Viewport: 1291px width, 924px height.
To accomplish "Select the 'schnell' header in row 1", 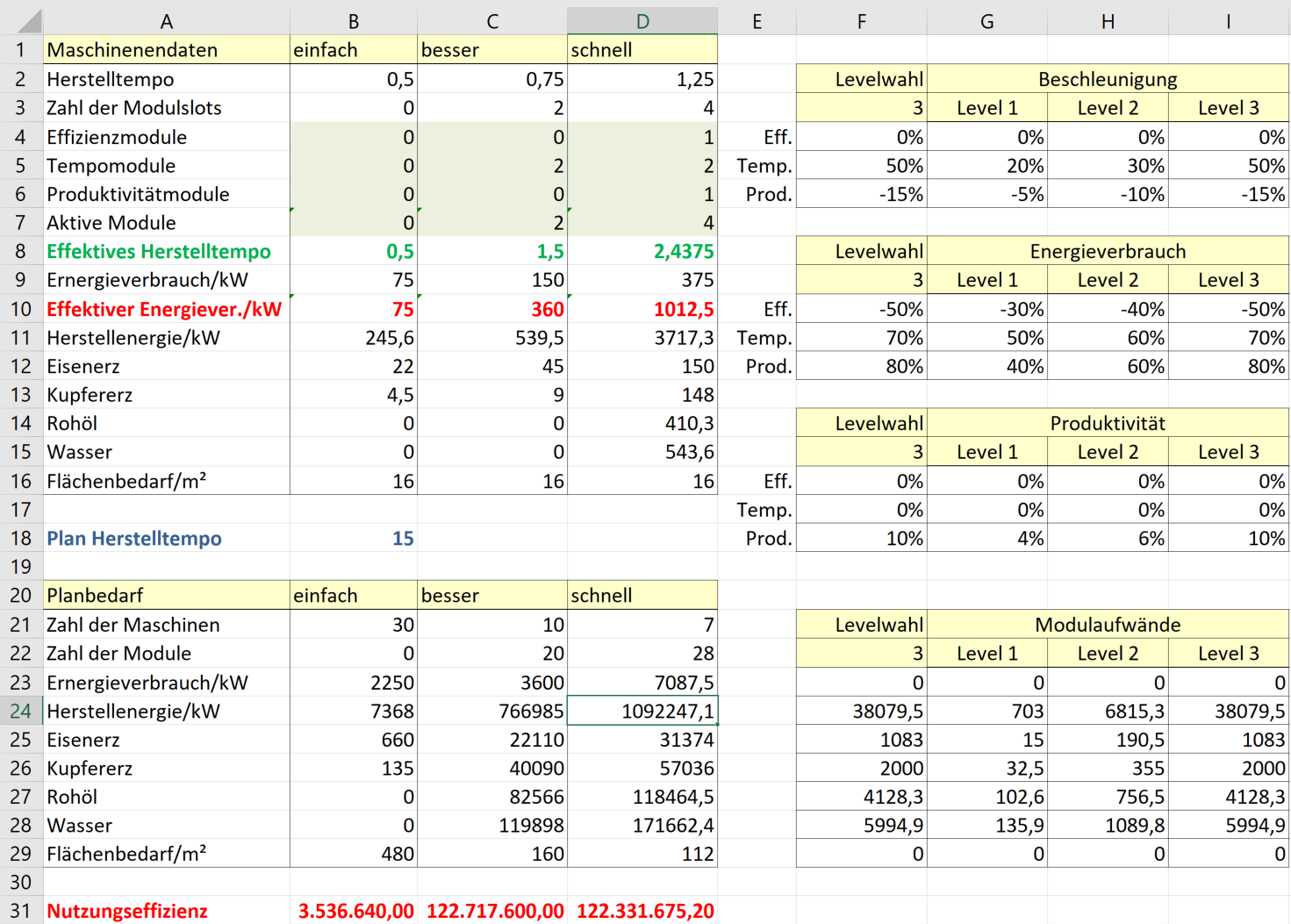I will point(642,50).
